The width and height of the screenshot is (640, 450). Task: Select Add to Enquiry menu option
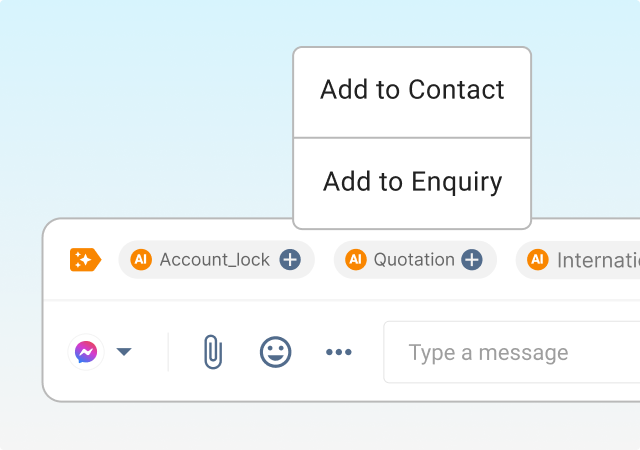(x=412, y=182)
